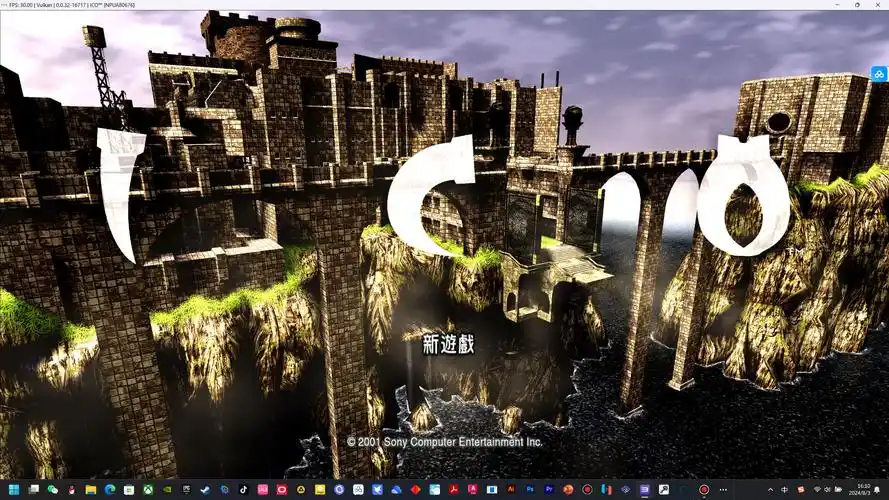Viewport: 889px width, 500px height.
Task: Open the NVIDIA app taskbar icon
Action: pyautogui.click(x=167, y=489)
